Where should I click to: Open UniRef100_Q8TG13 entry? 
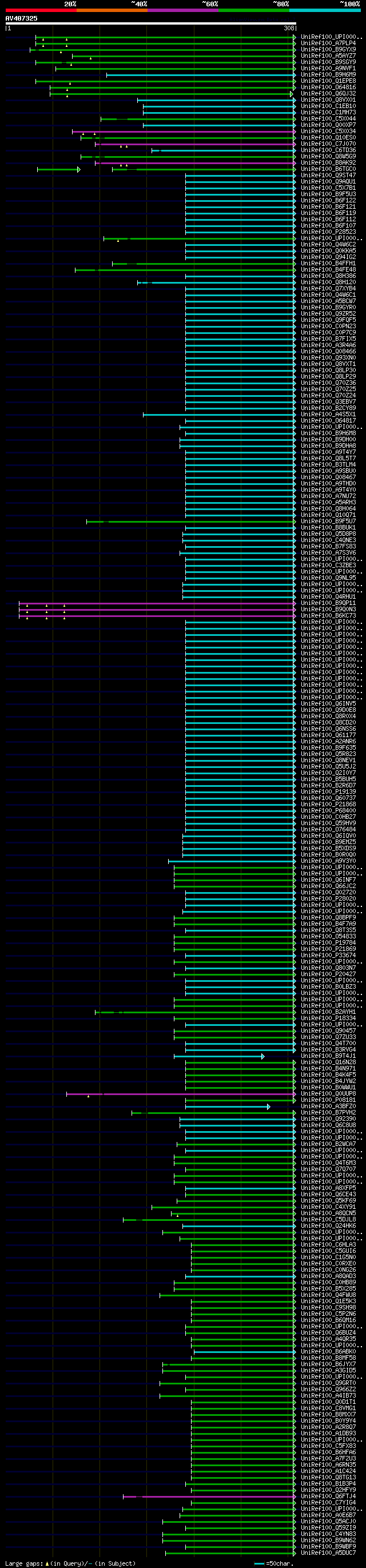pos(328,1477)
